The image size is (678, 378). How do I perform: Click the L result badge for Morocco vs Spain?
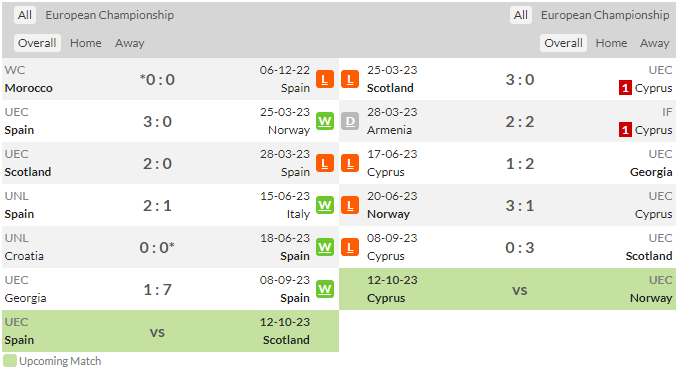click(x=325, y=79)
